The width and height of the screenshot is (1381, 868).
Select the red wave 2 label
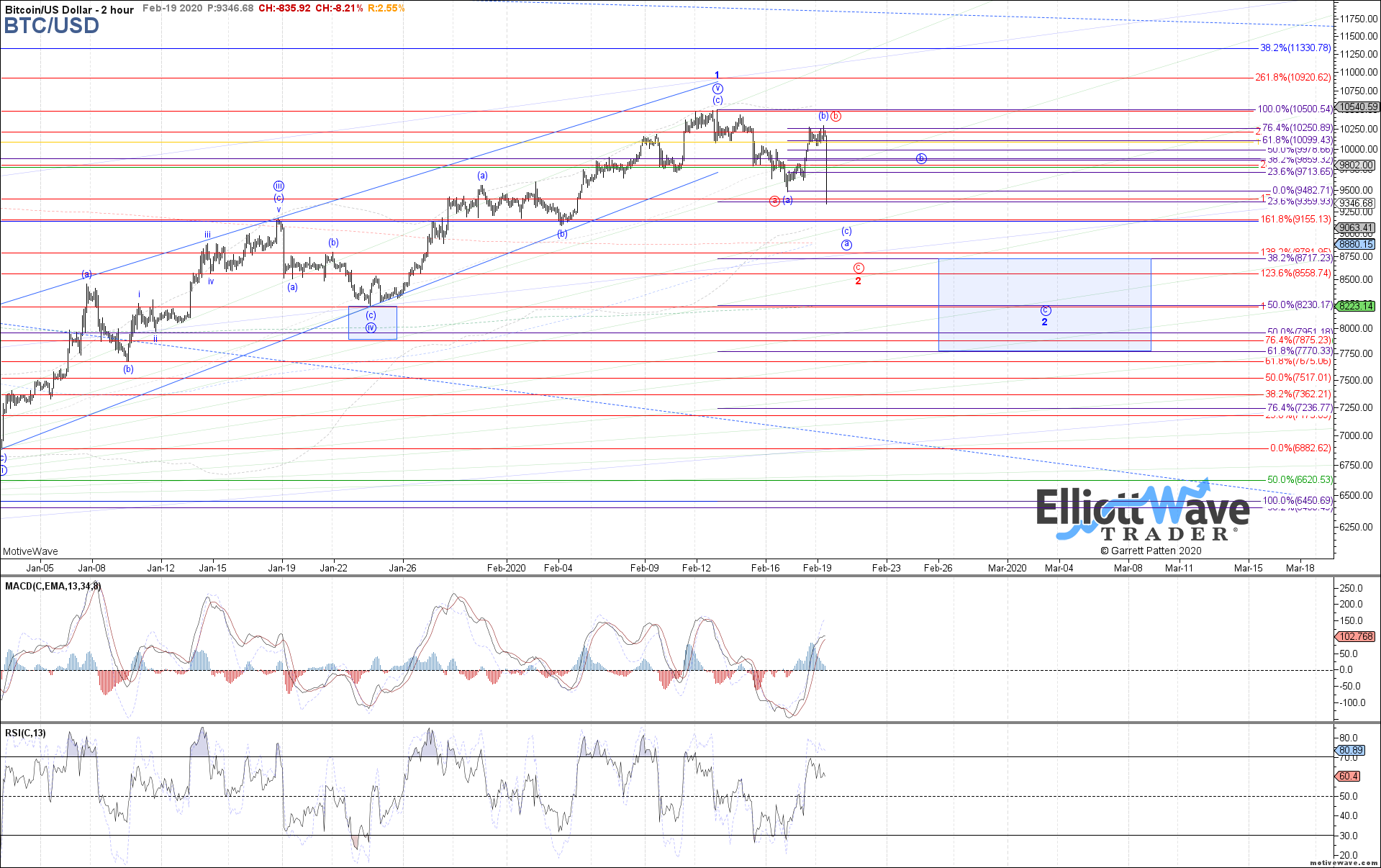click(x=858, y=281)
